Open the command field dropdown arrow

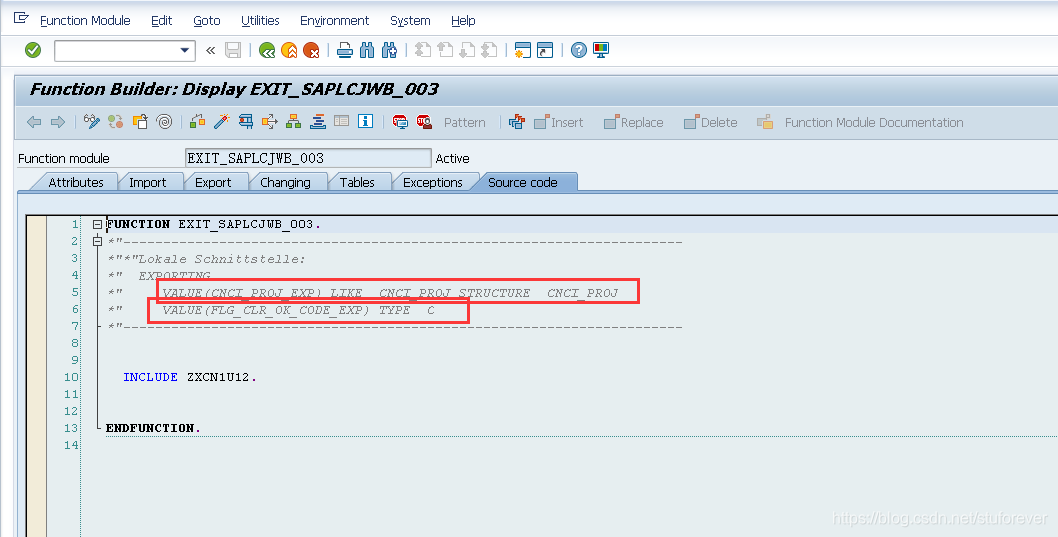[x=185, y=51]
